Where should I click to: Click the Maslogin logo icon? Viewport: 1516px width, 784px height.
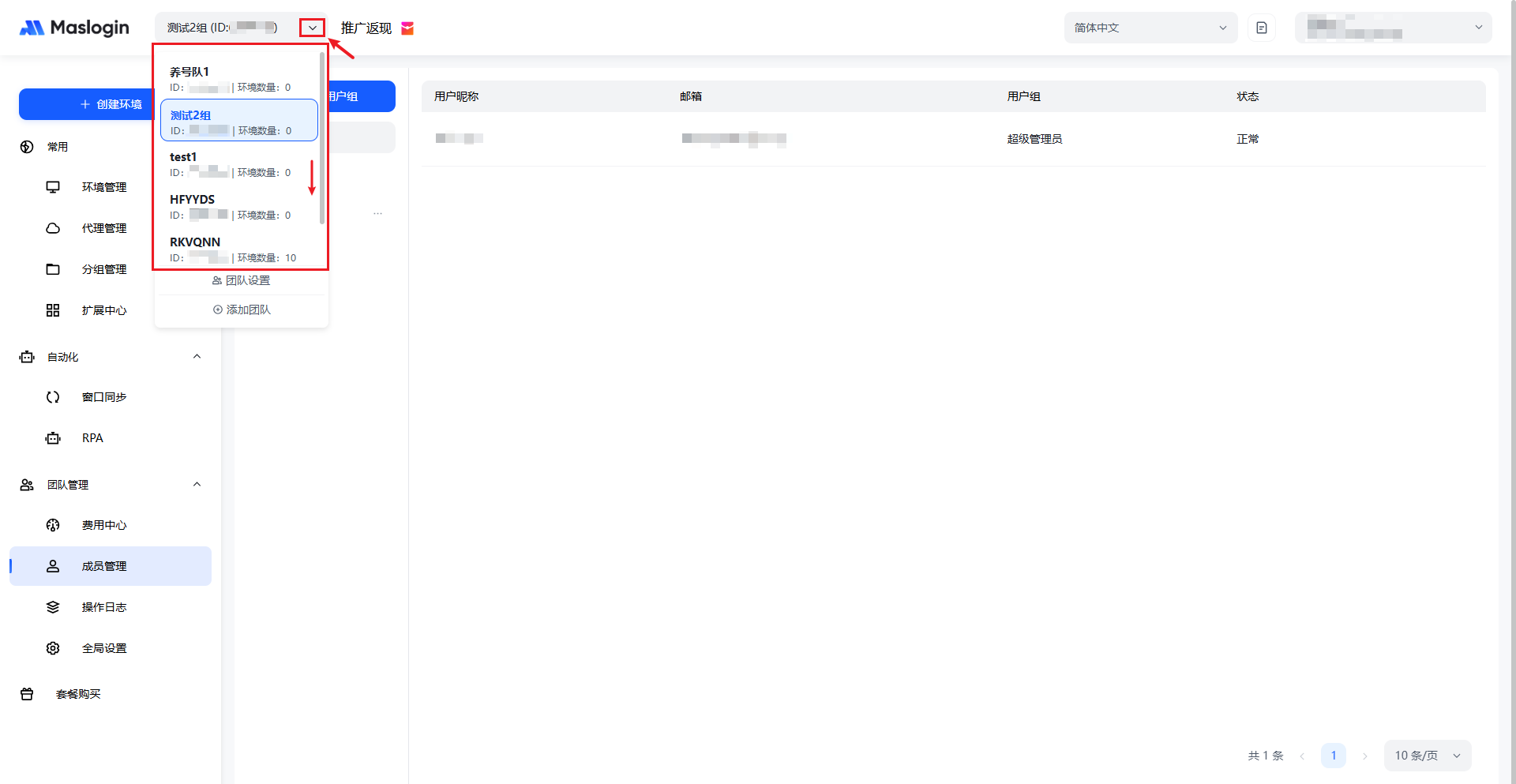(32, 28)
